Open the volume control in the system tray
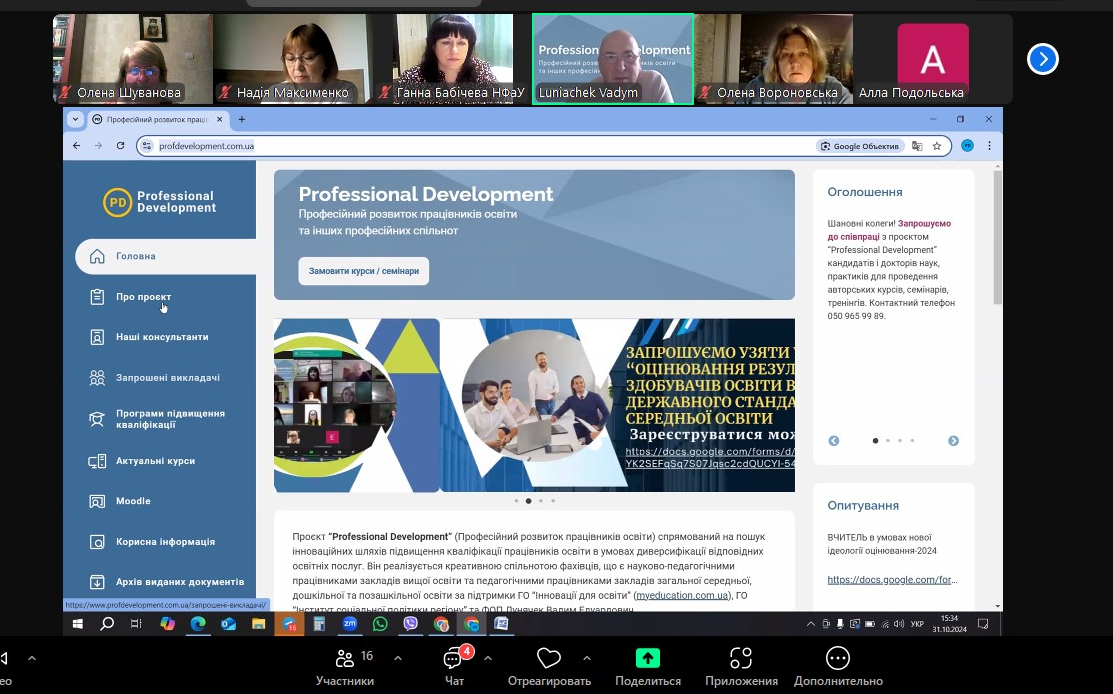Image resolution: width=1113 pixels, height=694 pixels. [899, 624]
